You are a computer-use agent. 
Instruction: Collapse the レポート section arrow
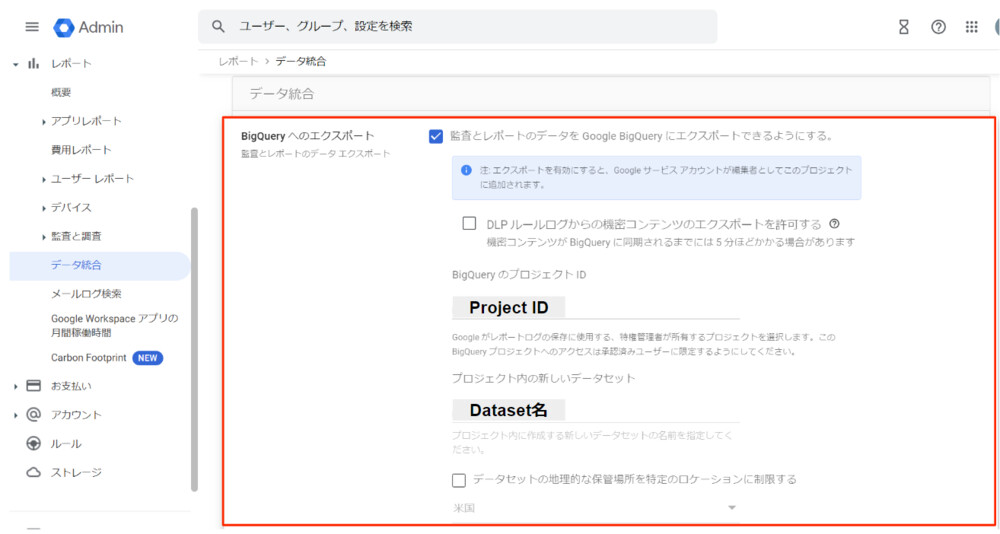15,64
